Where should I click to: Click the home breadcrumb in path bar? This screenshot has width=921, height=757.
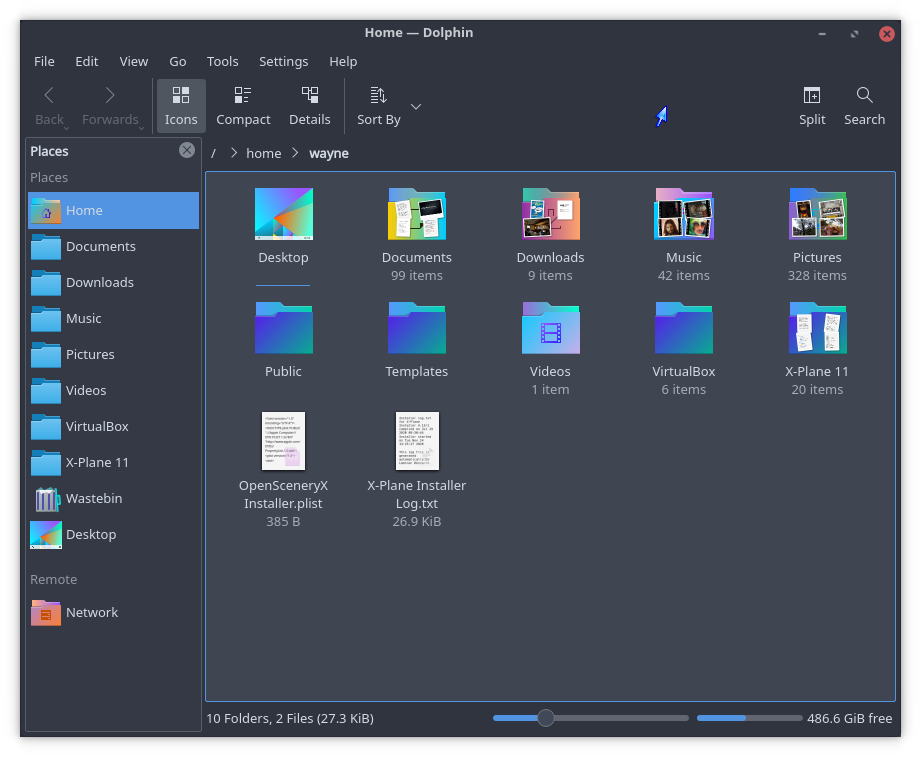point(264,153)
